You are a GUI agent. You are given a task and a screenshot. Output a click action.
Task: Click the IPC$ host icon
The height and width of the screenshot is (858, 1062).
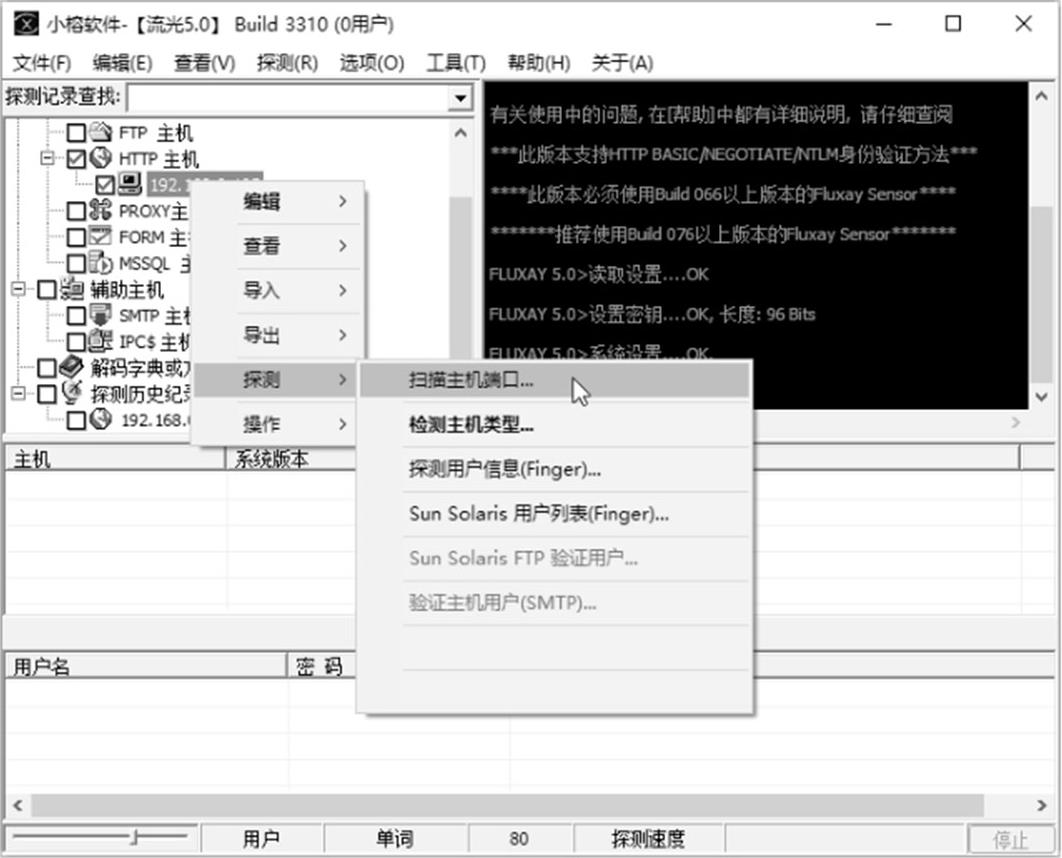click(x=101, y=341)
